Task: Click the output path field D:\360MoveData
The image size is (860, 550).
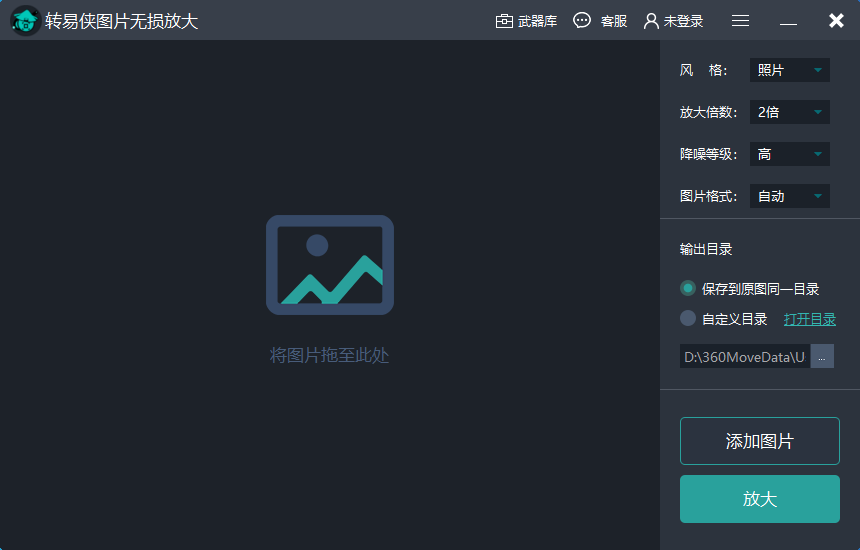Action: coord(745,356)
